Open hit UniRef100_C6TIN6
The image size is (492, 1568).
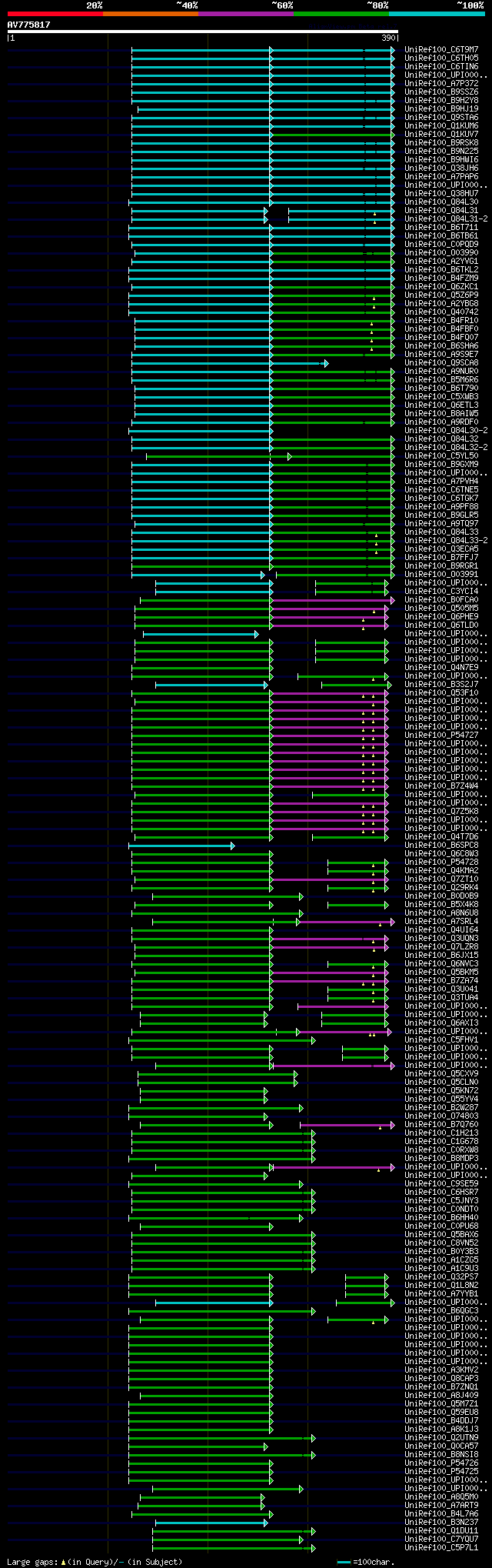pyautogui.click(x=441, y=66)
